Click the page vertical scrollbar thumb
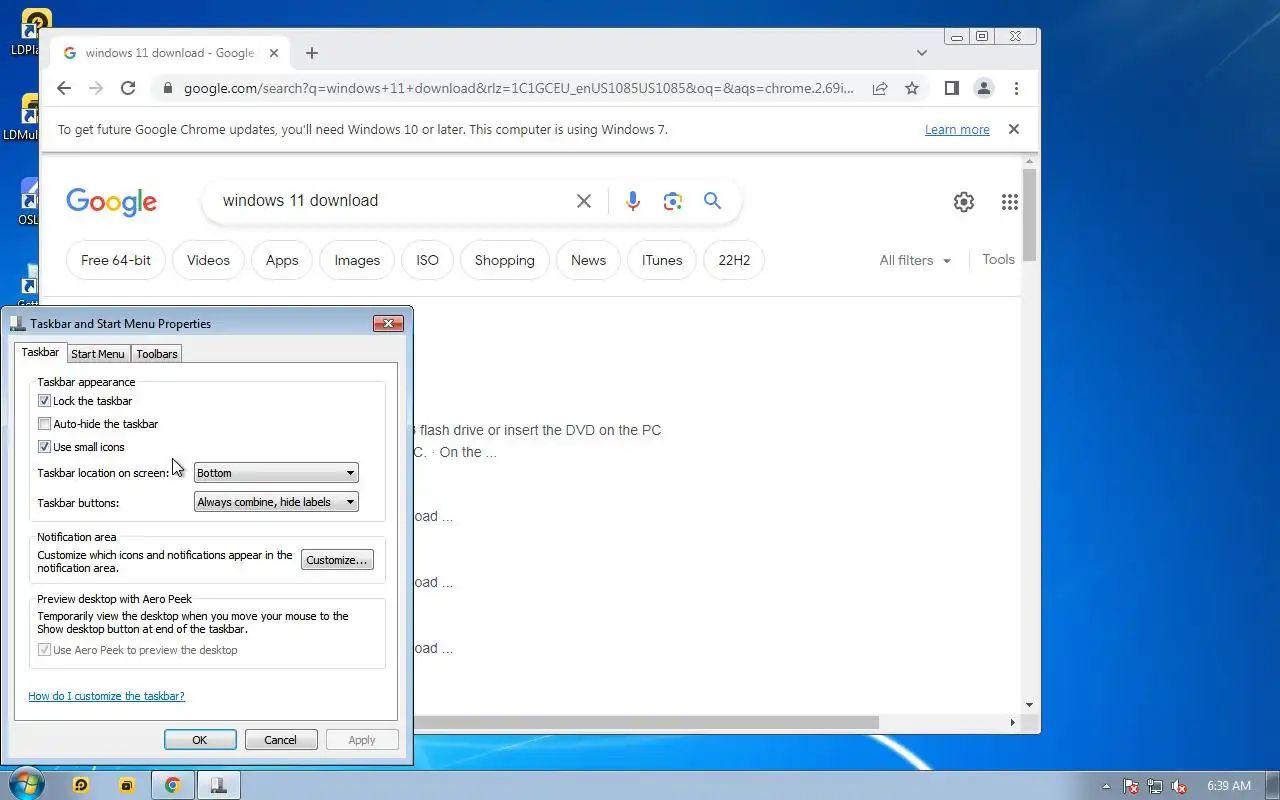Image resolution: width=1280 pixels, height=800 pixels. [1030, 215]
